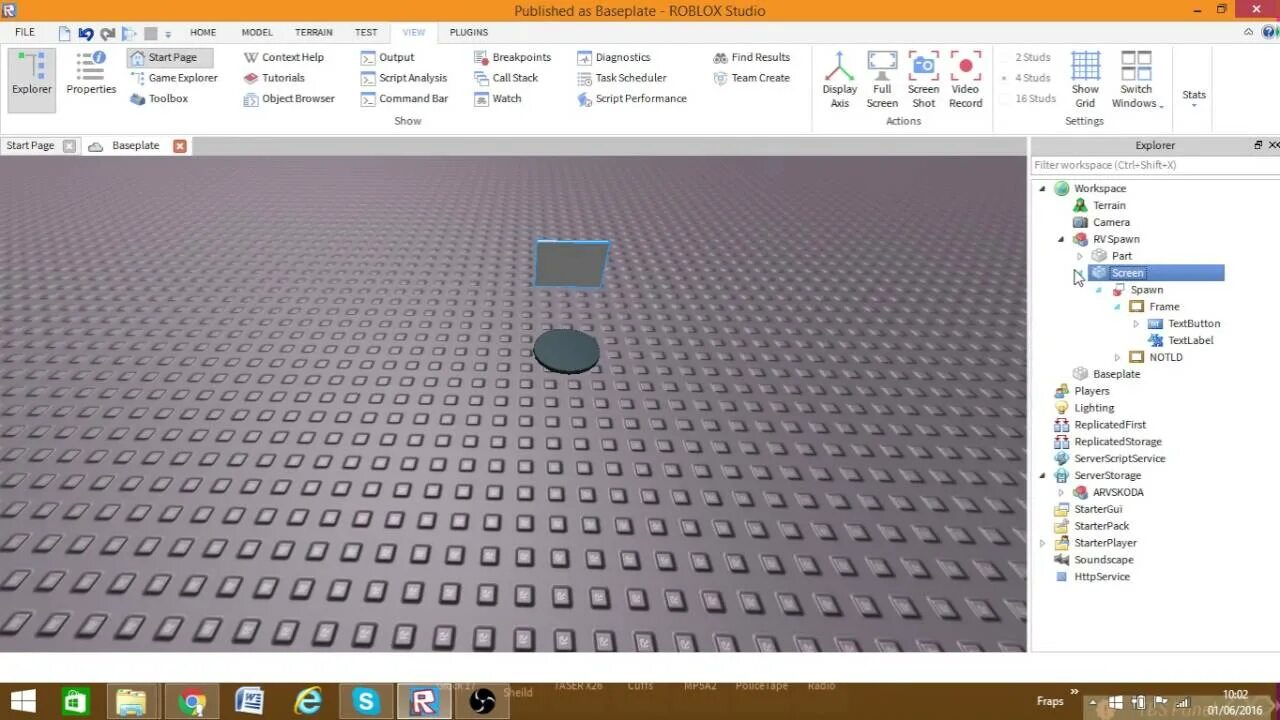
Task: Open Team Create panel
Action: (751, 78)
